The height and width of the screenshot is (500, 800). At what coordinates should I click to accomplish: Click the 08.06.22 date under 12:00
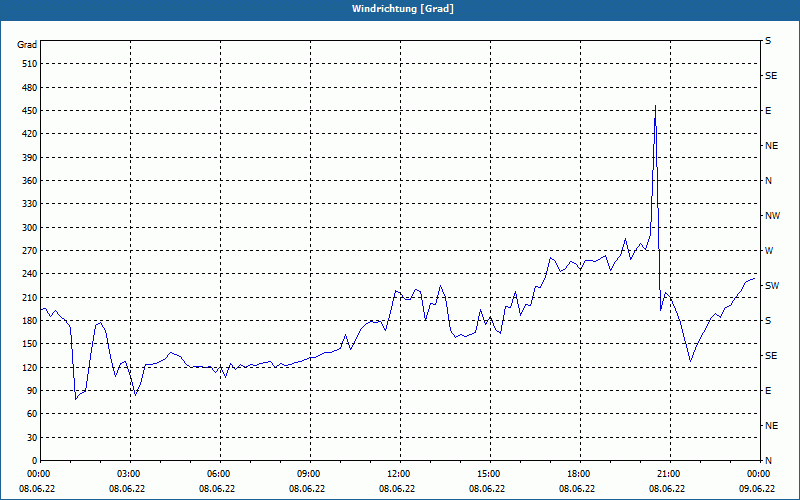pos(397,489)
